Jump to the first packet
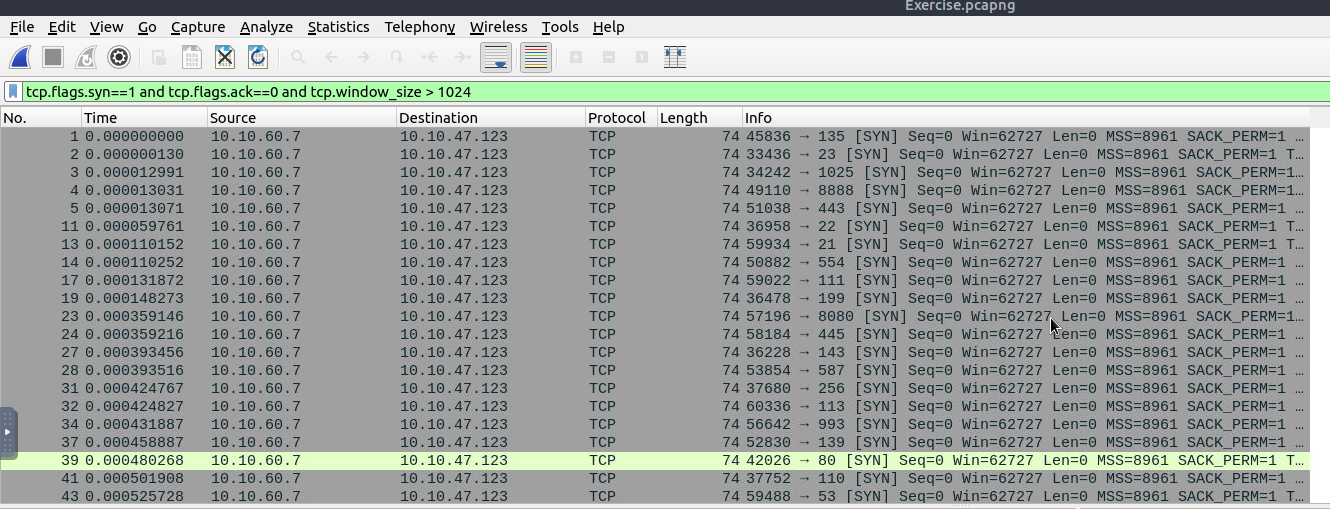 coord(430,58)
